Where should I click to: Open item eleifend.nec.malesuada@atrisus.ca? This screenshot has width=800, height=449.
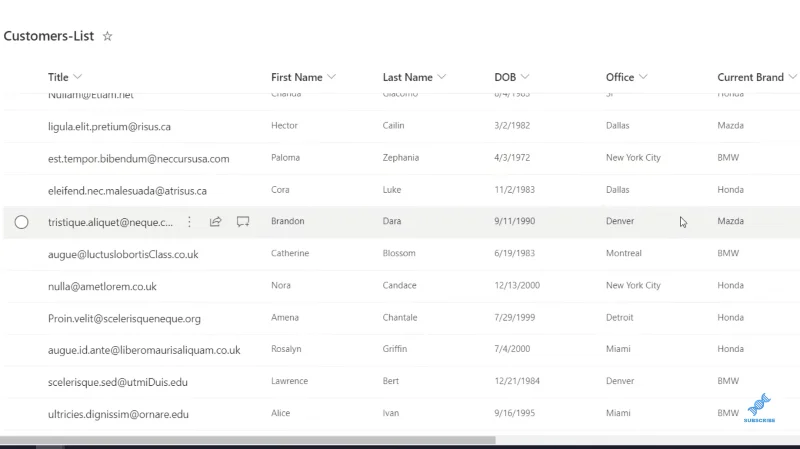[128, 191]
